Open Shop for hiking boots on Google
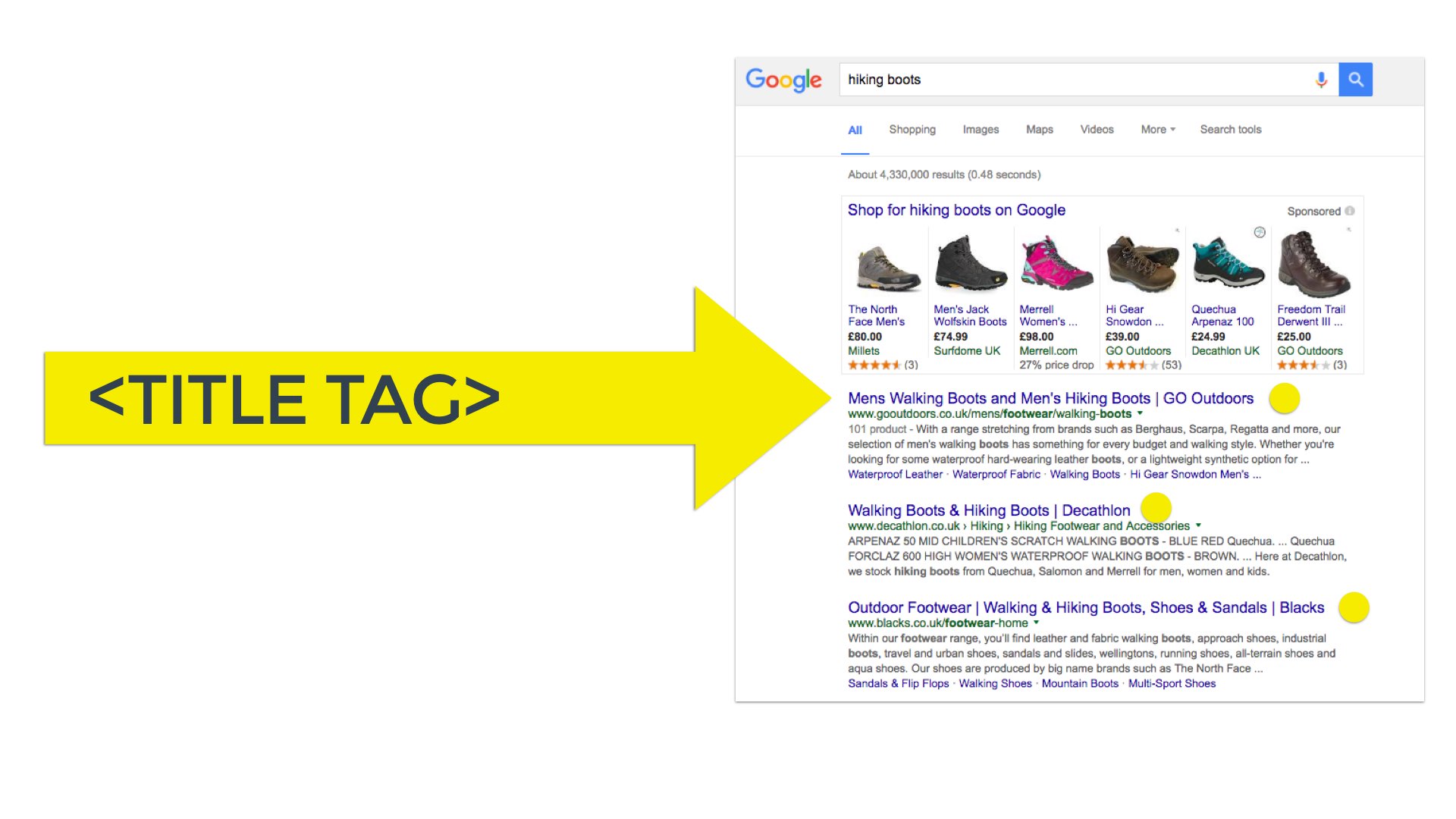The height and width of the screenshot is (819, 1456). [x=956, y=210]
